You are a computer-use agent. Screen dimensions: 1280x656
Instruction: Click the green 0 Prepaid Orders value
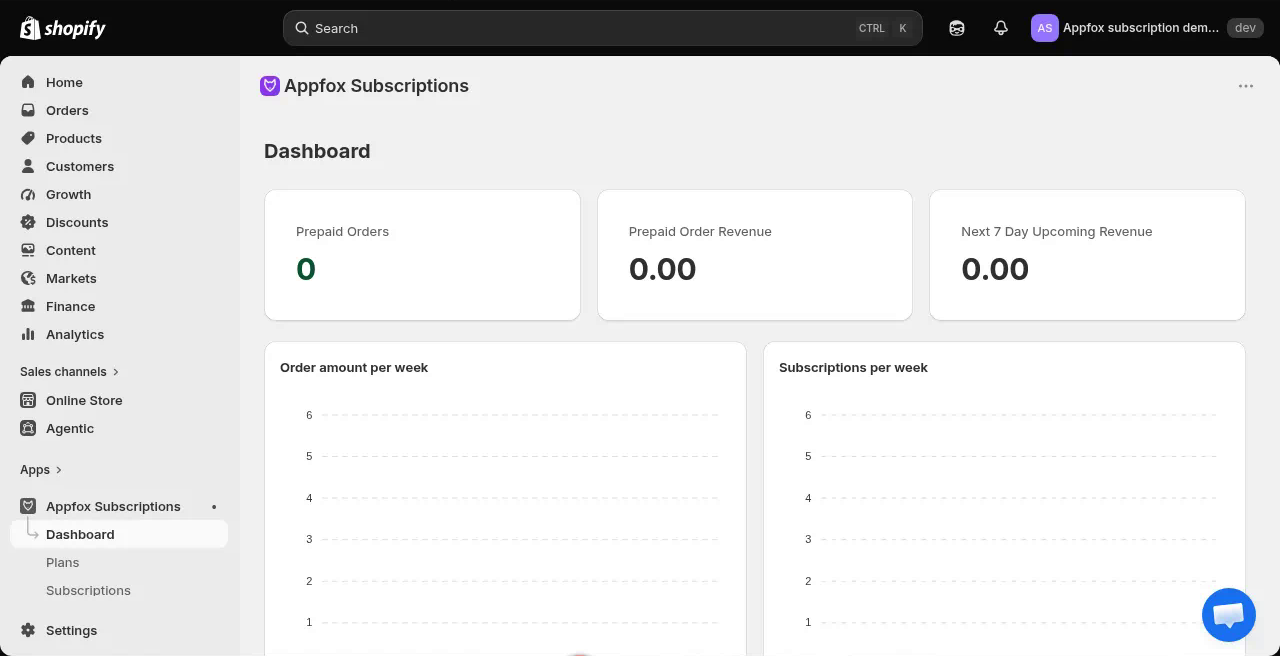coord(306,269)
